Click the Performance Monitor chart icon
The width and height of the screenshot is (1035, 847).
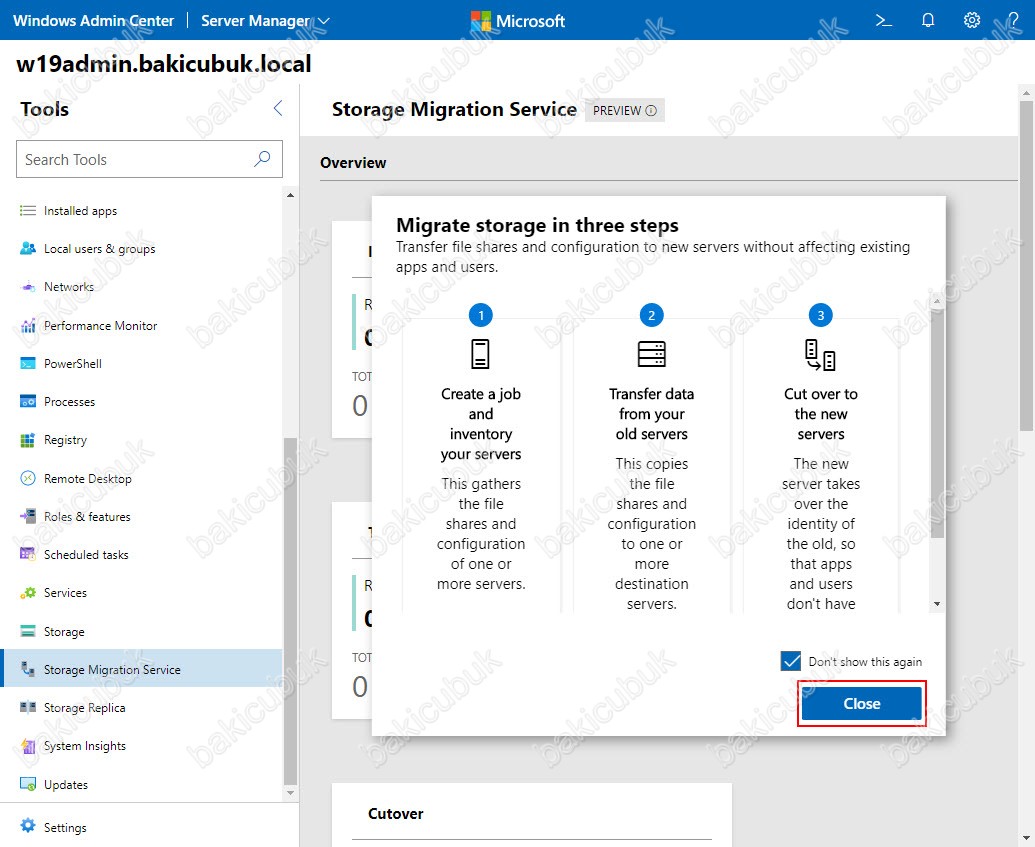coord(28,325)
